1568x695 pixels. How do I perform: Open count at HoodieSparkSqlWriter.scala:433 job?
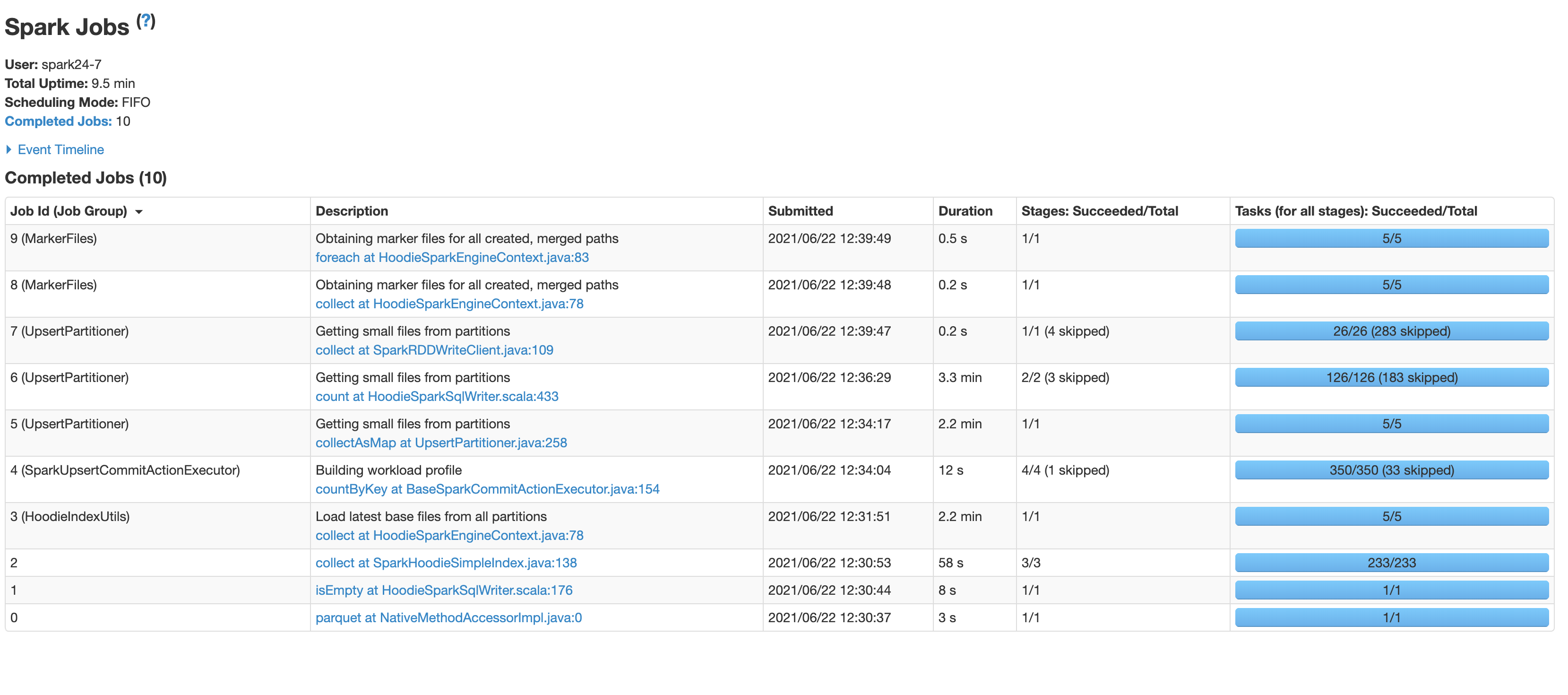pos(437,396)
